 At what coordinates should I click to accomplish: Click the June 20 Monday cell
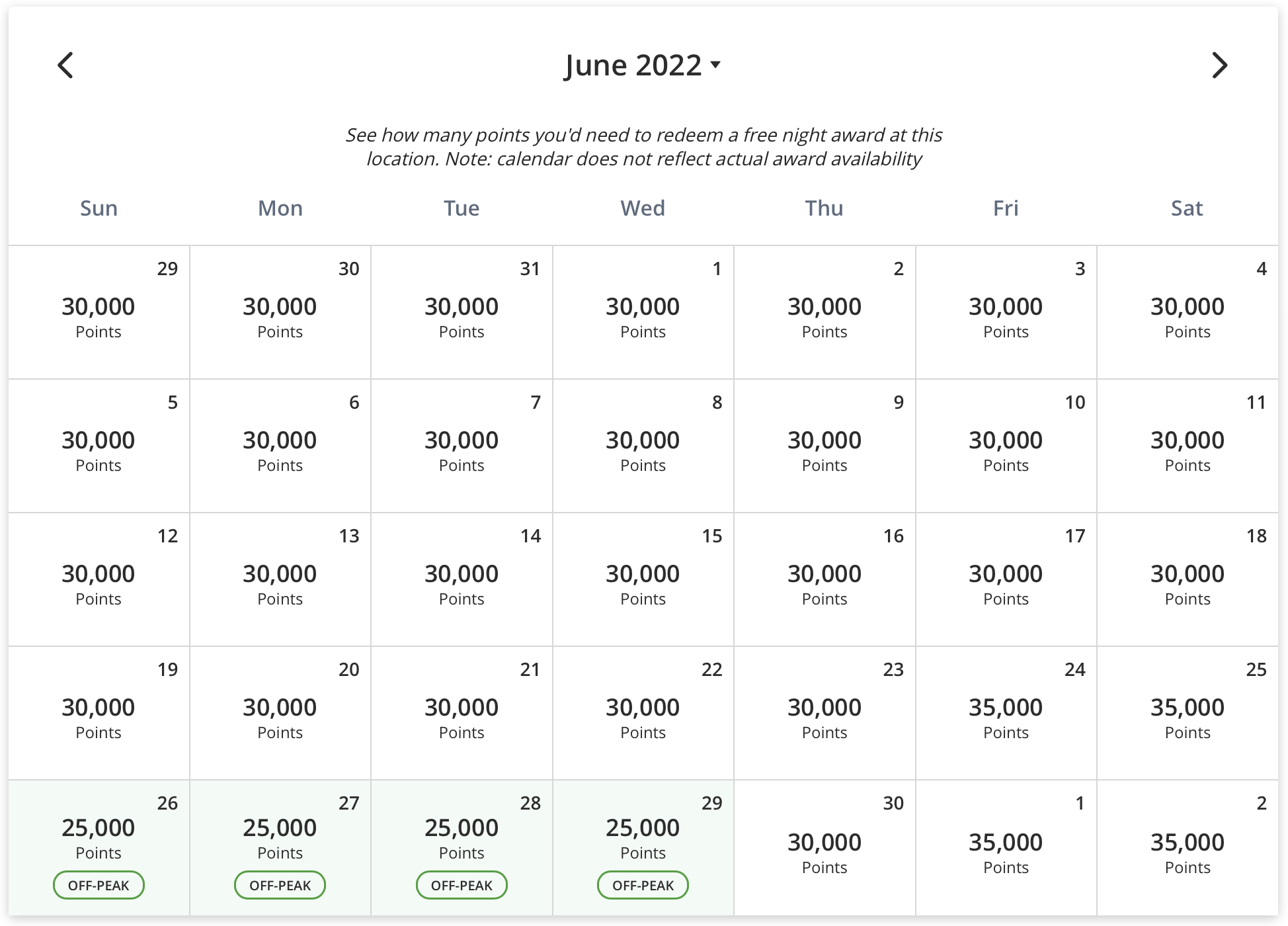(280, 713)
